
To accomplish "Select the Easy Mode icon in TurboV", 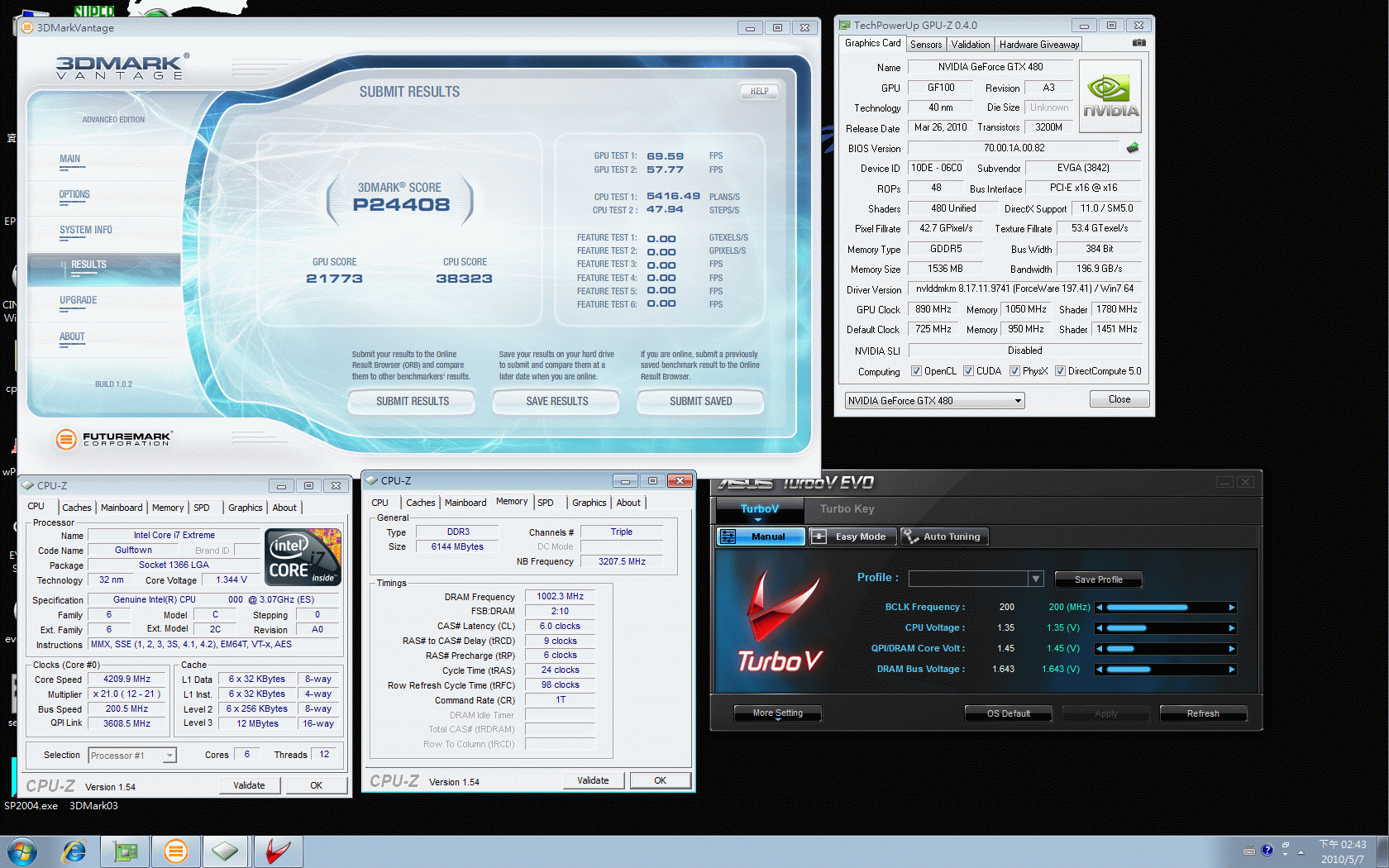I will click(819, 537).
